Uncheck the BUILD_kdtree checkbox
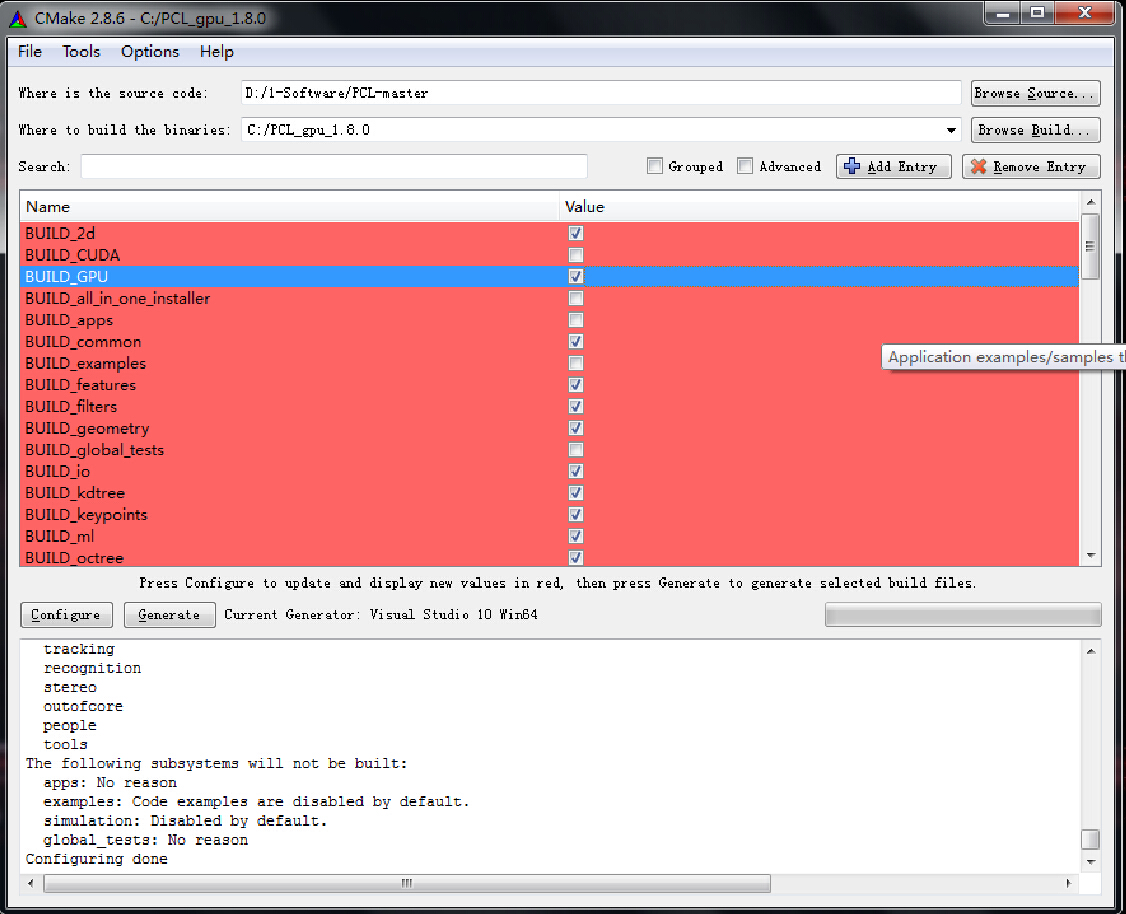 click(576, 493)
